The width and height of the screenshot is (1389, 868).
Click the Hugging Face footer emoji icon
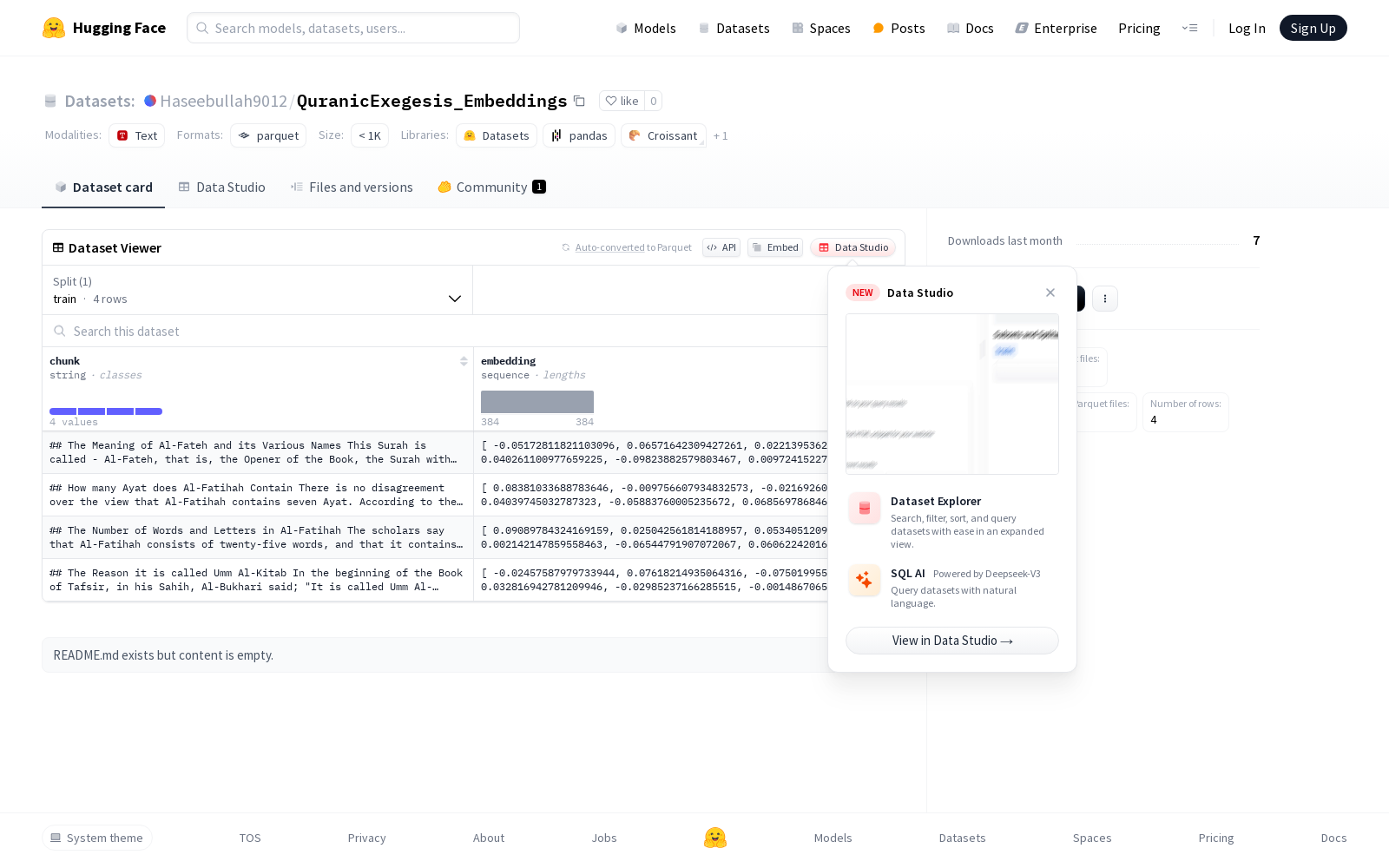pos(715,838)
